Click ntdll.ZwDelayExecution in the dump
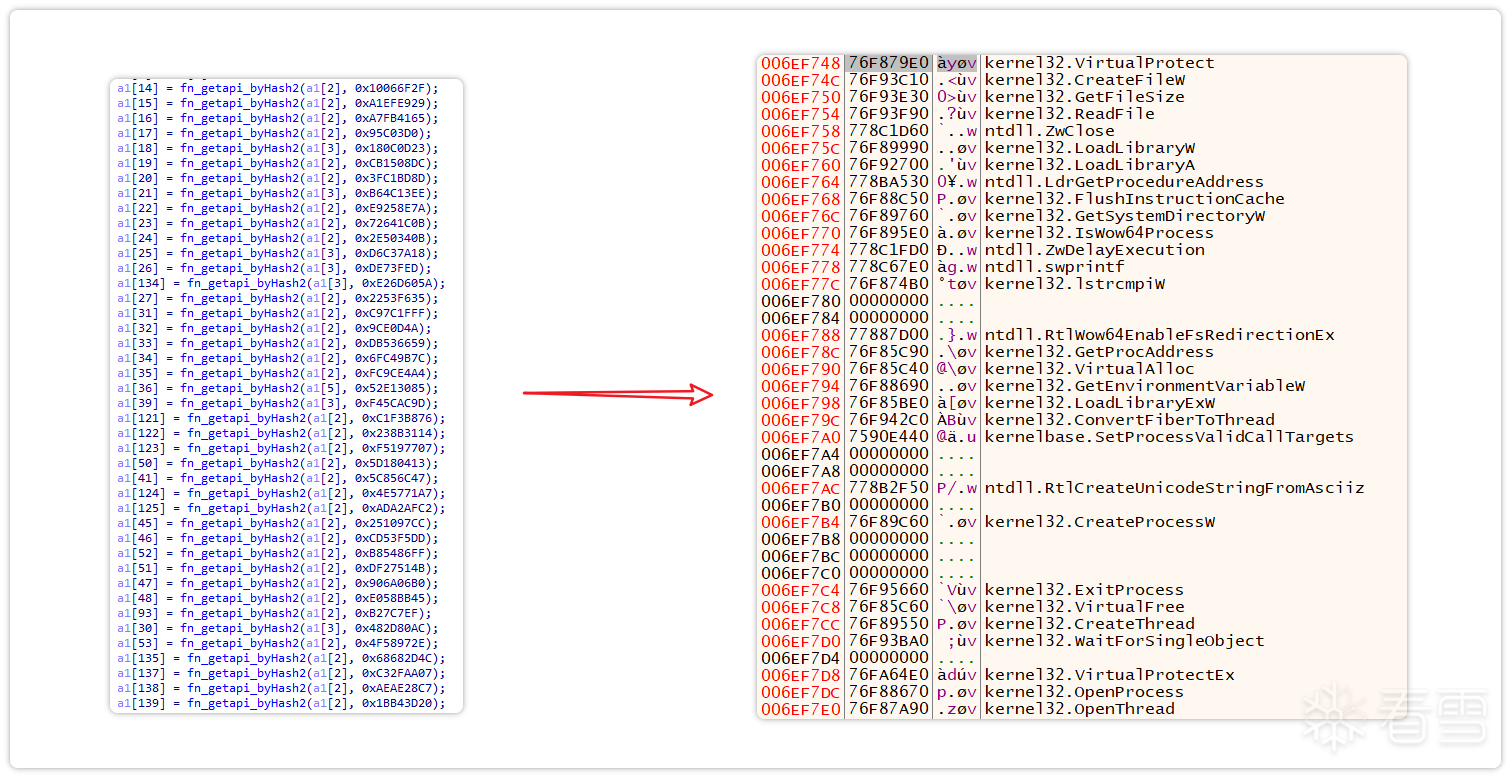 click(1094, 250)
